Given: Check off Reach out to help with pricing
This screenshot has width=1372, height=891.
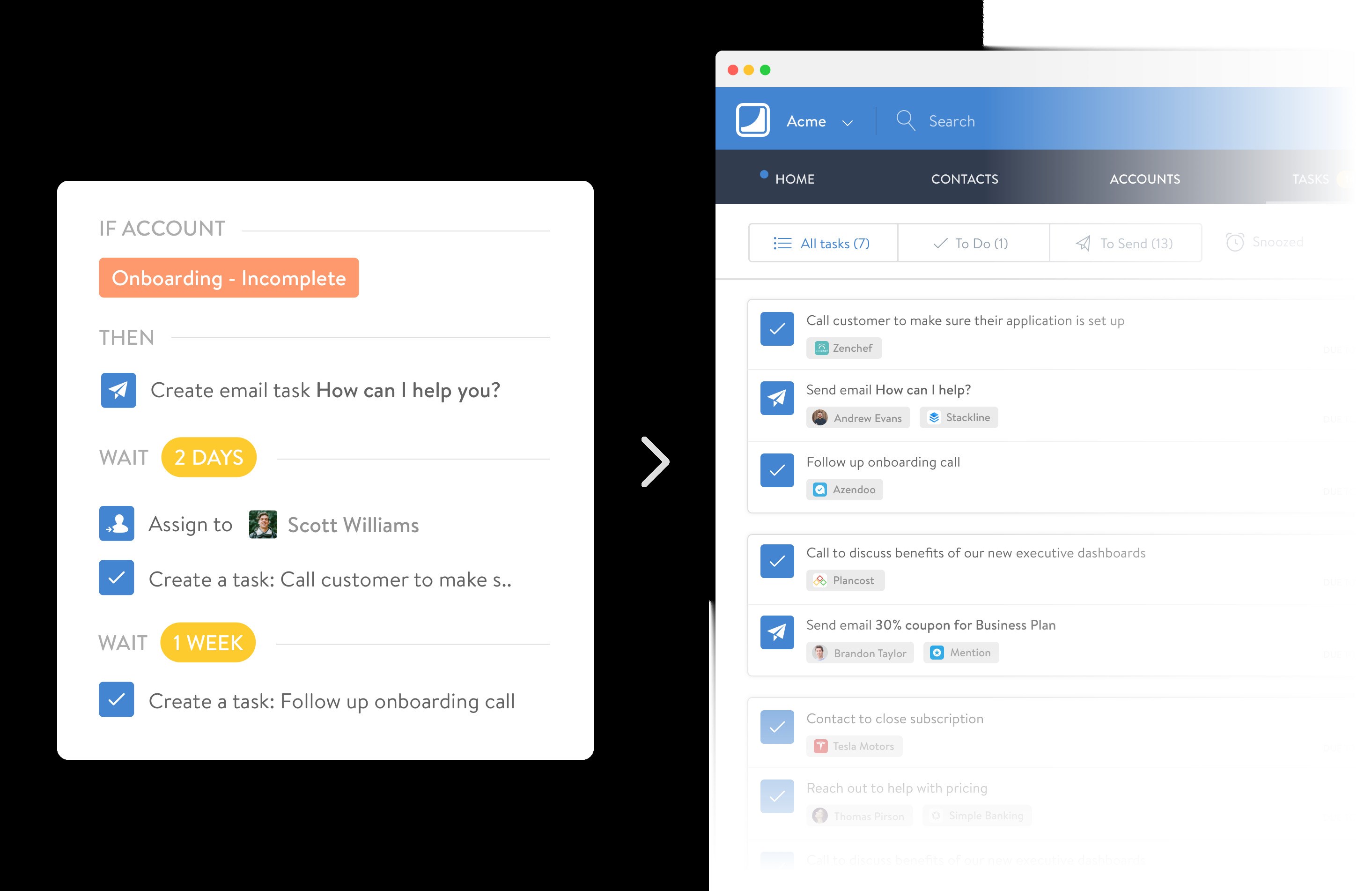Looking at the screenshot, I should 776,796.
